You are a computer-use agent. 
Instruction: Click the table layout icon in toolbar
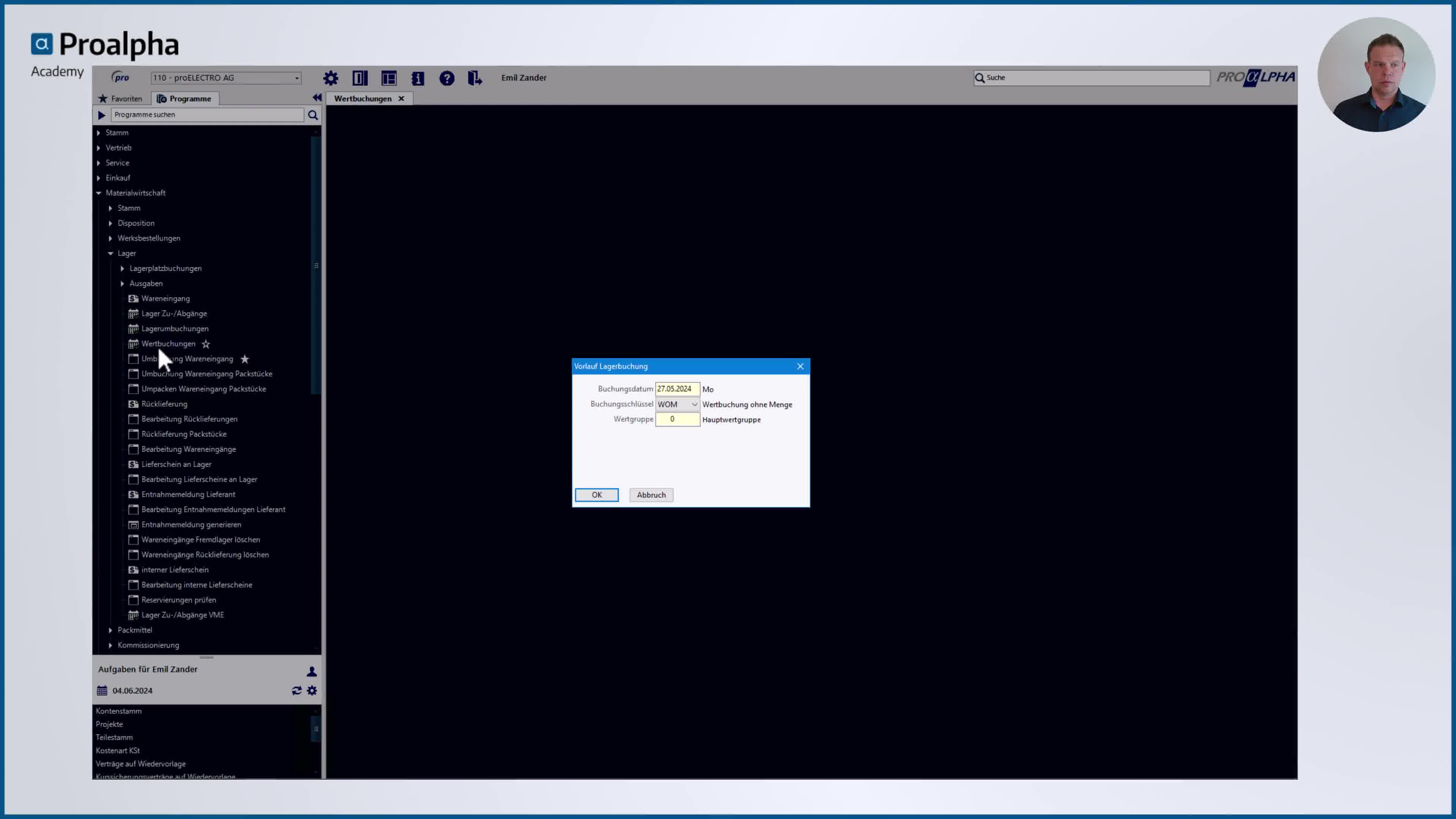[x=389, y=78]
